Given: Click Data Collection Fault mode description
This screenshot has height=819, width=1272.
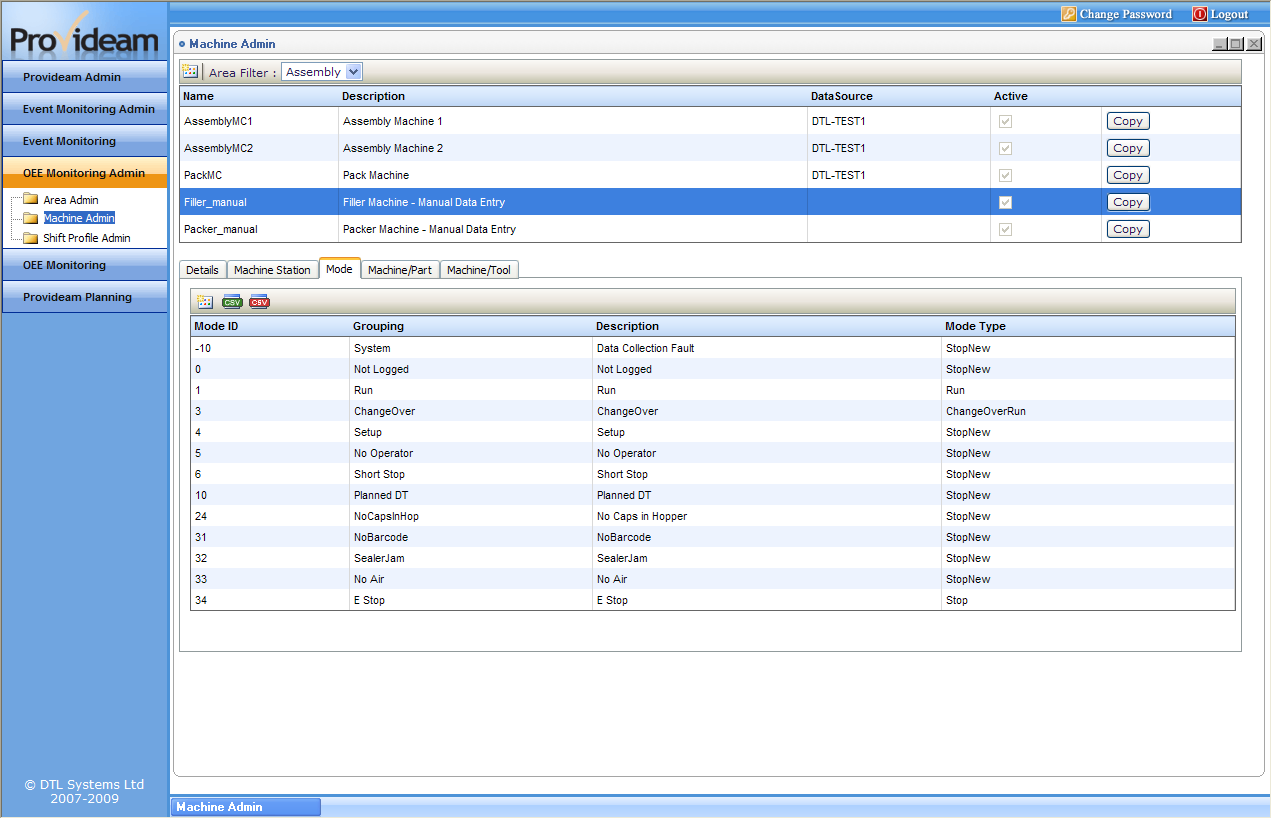Looking at the screenshot, I should [645, 348].
